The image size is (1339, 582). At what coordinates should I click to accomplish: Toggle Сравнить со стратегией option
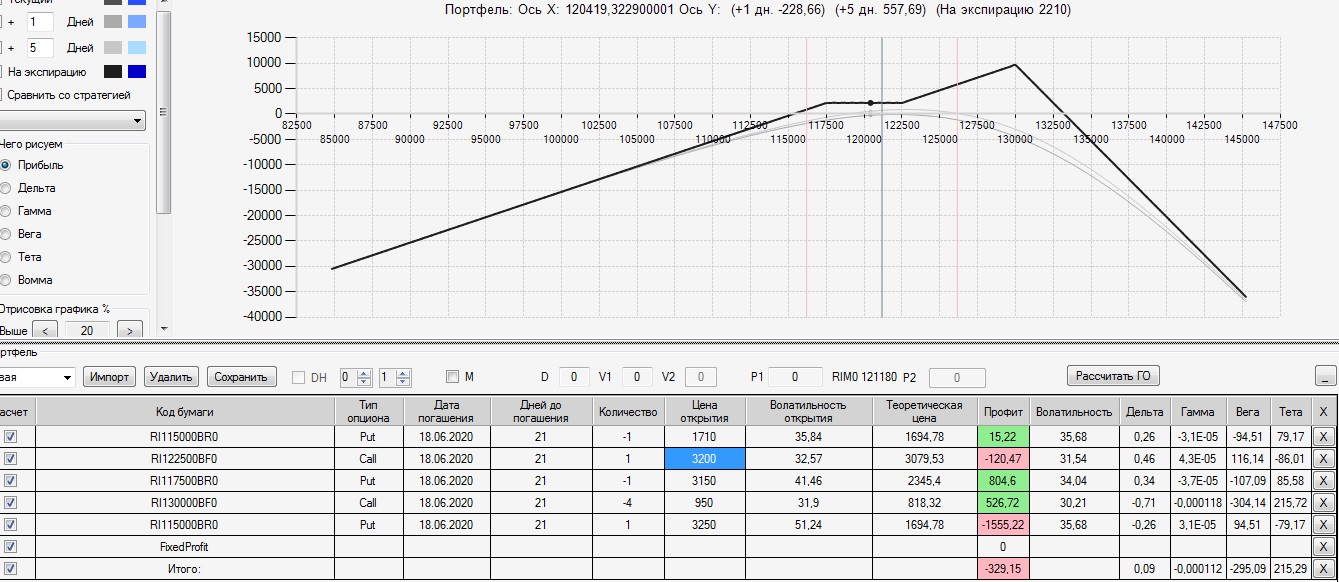click(65, 95)
